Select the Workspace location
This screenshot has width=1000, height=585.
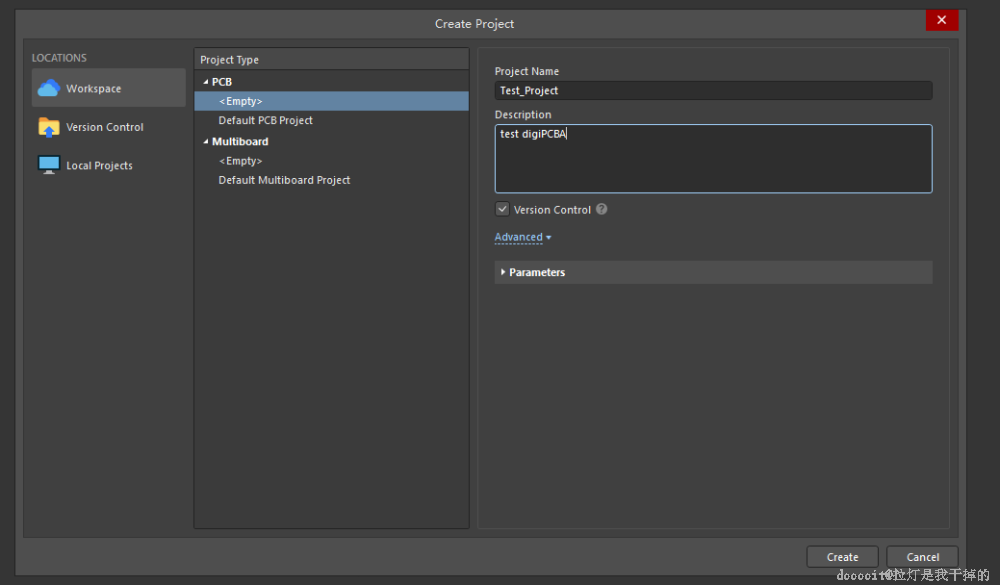(x=94, y=89)
